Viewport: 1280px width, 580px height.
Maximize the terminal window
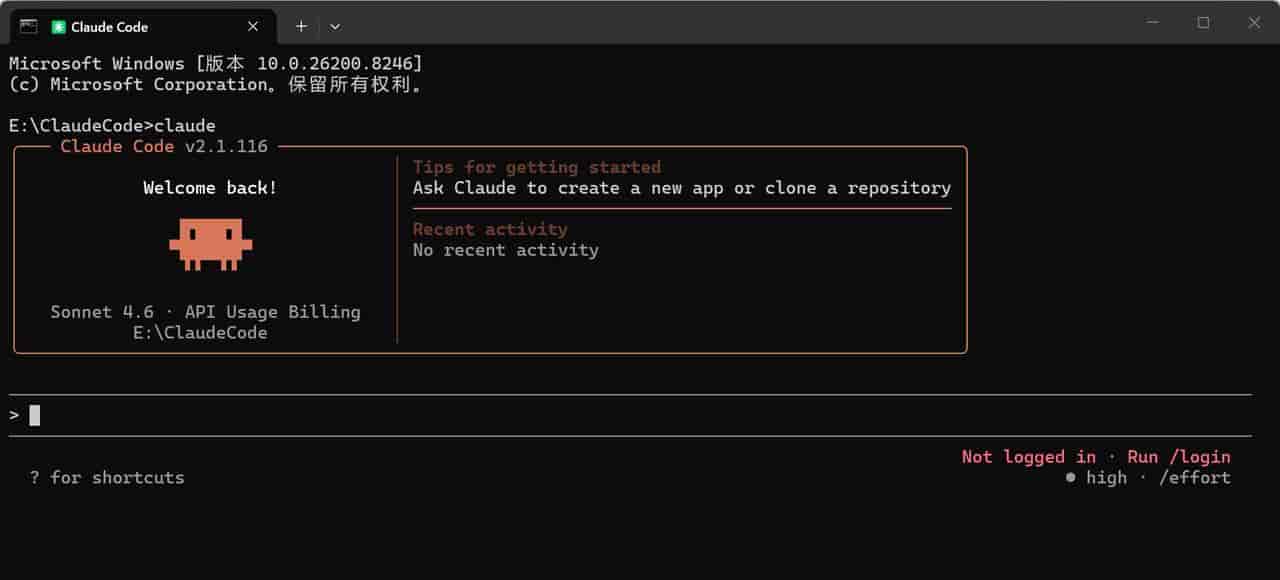click(x=1203, y=23)
